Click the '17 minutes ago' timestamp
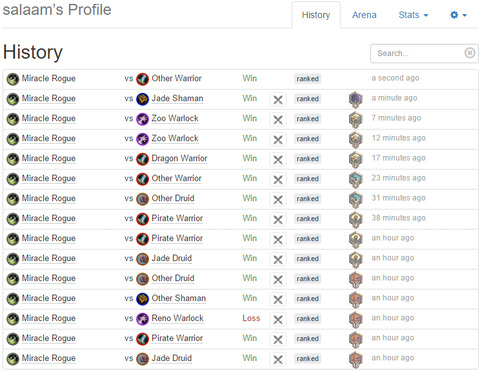Viewport: 480px width, 372px height. click(x=398, y=158)
